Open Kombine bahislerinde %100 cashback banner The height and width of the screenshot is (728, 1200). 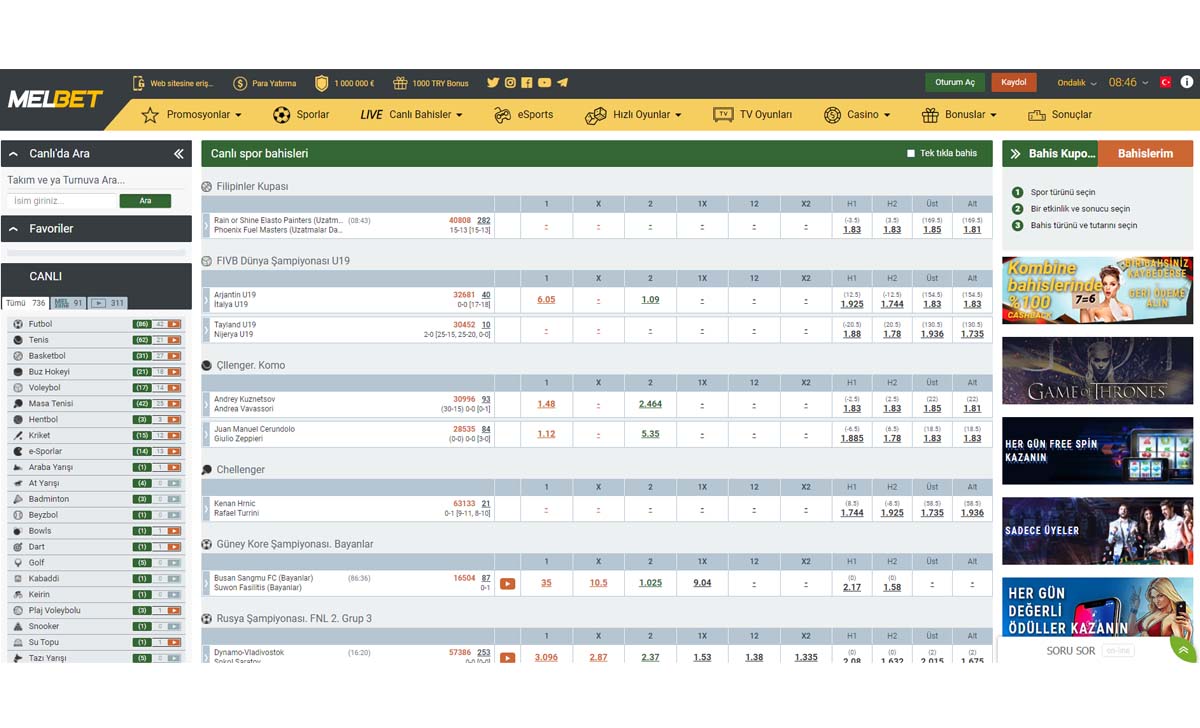point(1097,290)
